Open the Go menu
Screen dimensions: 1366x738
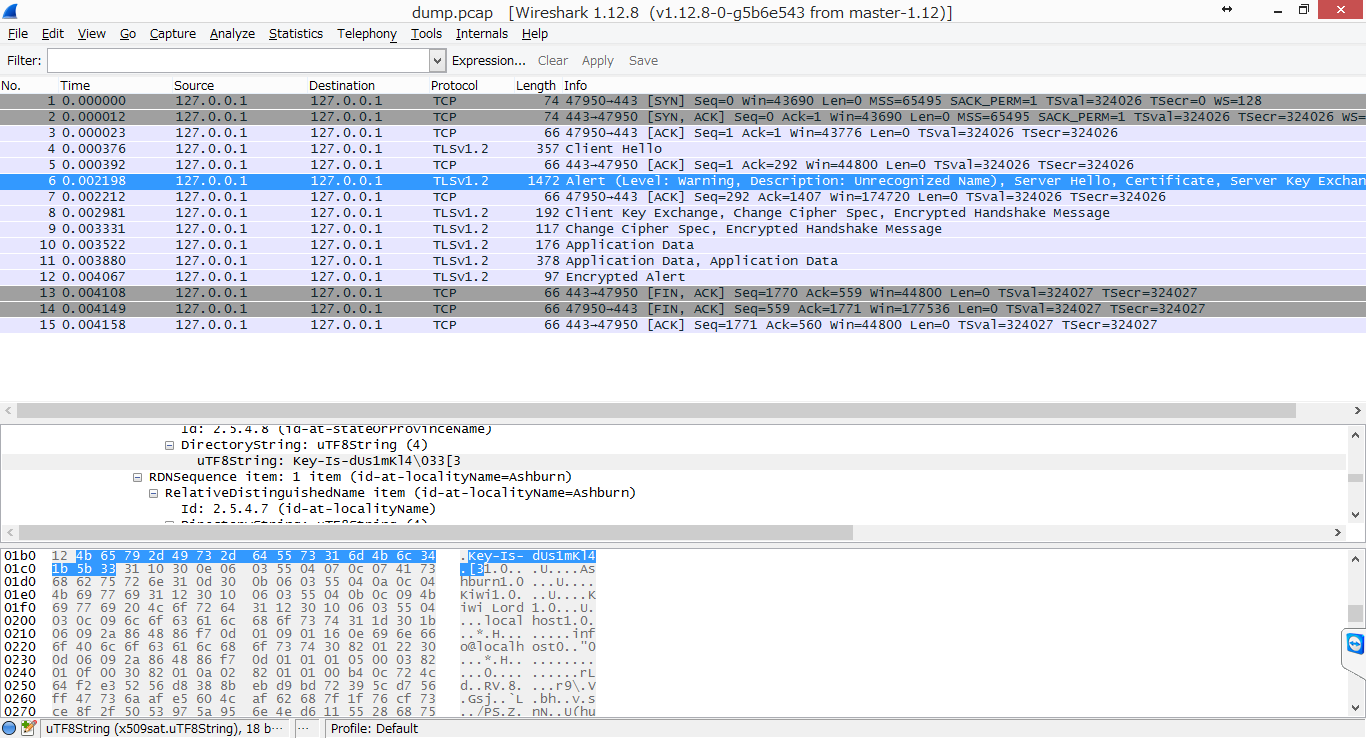(128, 33)
